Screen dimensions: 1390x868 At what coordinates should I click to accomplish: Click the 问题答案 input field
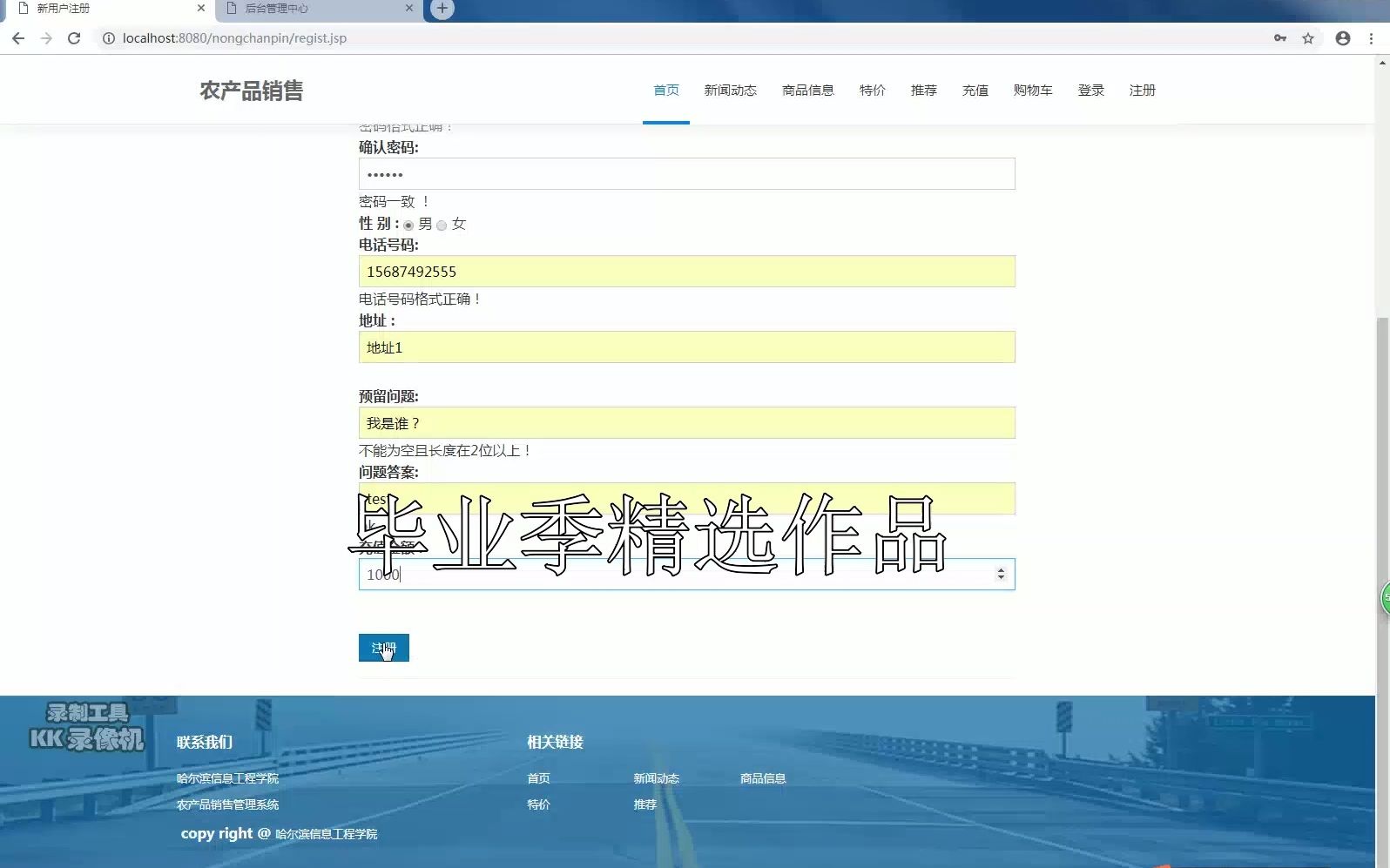[x=686, y=499]
